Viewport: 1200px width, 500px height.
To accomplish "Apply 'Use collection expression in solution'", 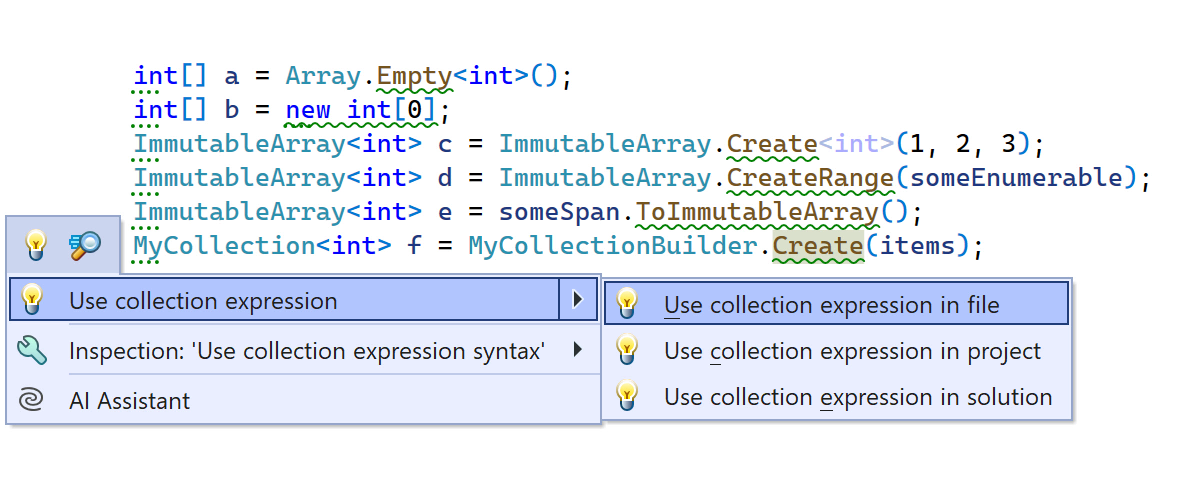I will (x=857, y=397).
